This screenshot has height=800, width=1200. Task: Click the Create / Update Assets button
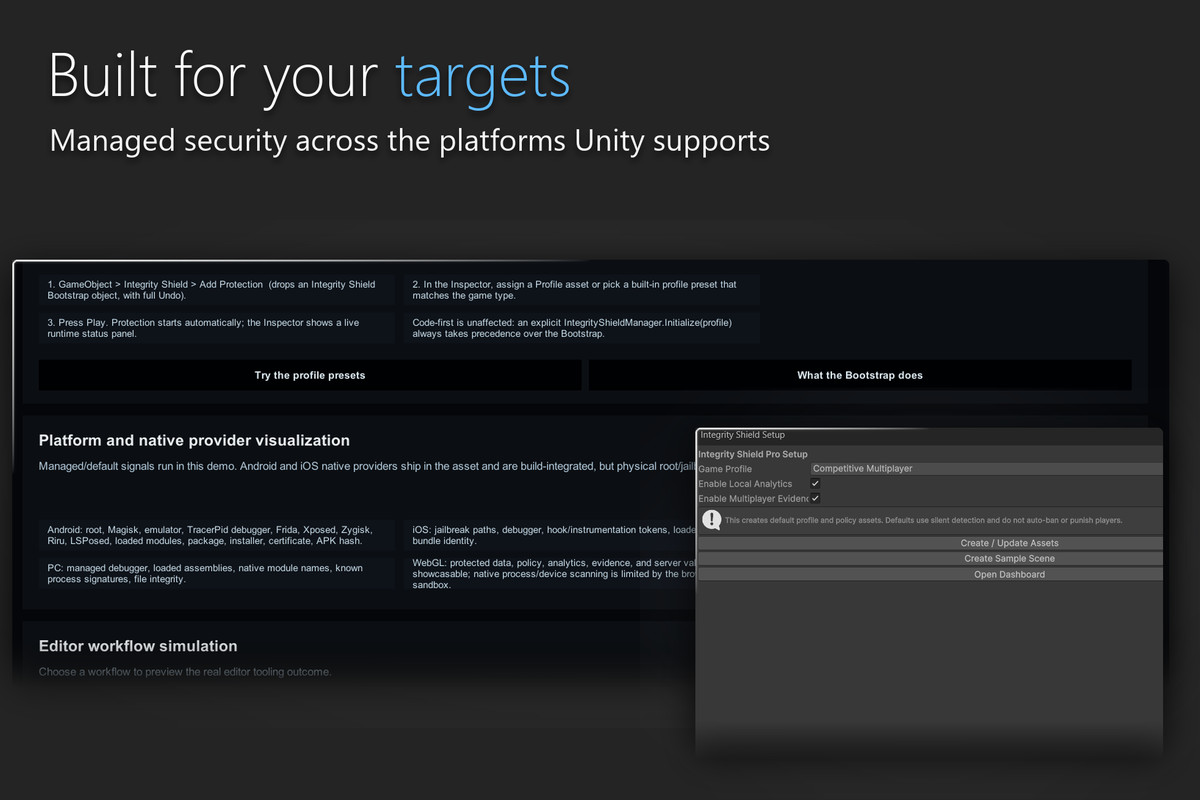pos(930,543)
